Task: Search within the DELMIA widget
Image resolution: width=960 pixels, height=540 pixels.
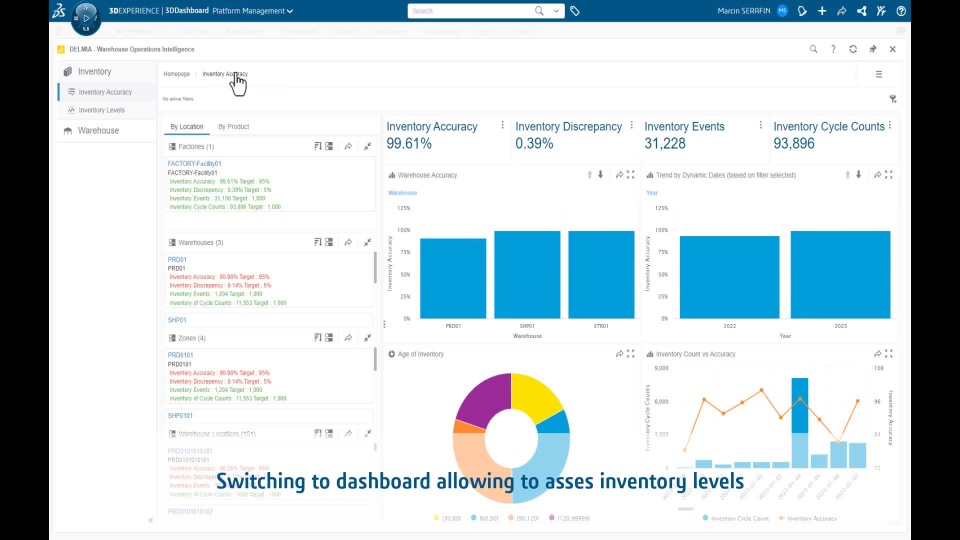Action: (x=813, y=49)
